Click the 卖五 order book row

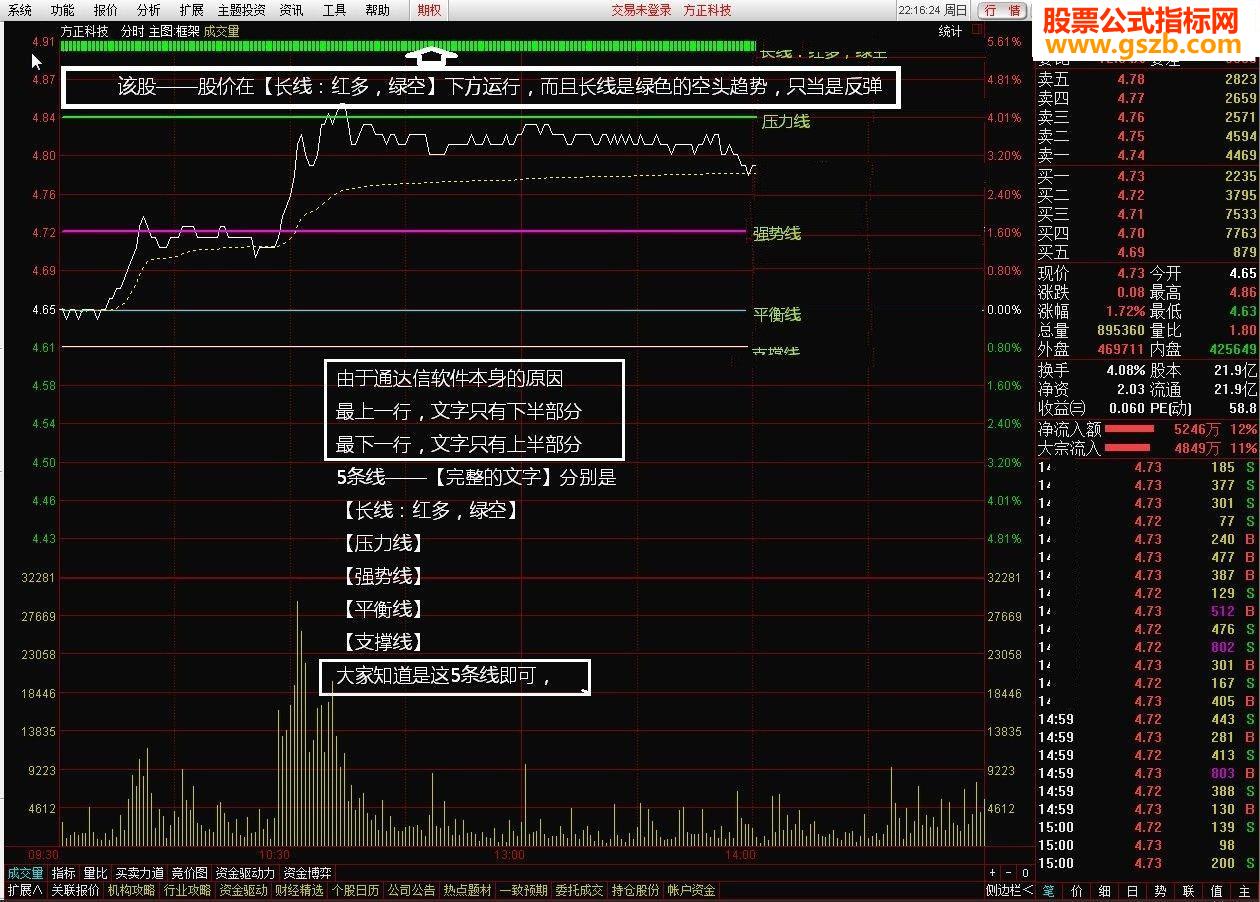[x=1147, y=79]
